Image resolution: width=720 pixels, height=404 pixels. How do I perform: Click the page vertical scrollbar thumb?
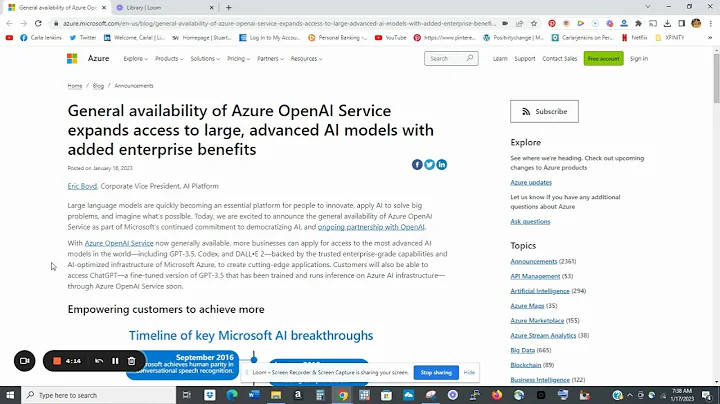(716, 78)
